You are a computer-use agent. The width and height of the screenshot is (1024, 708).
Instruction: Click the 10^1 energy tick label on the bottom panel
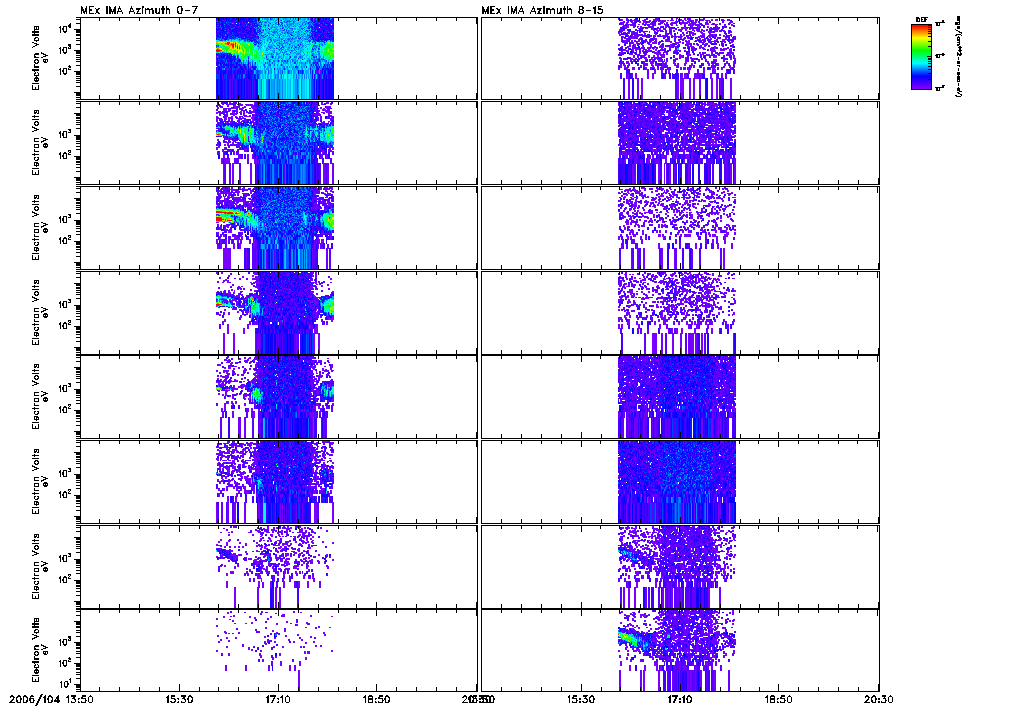click(x=67, y=684)
